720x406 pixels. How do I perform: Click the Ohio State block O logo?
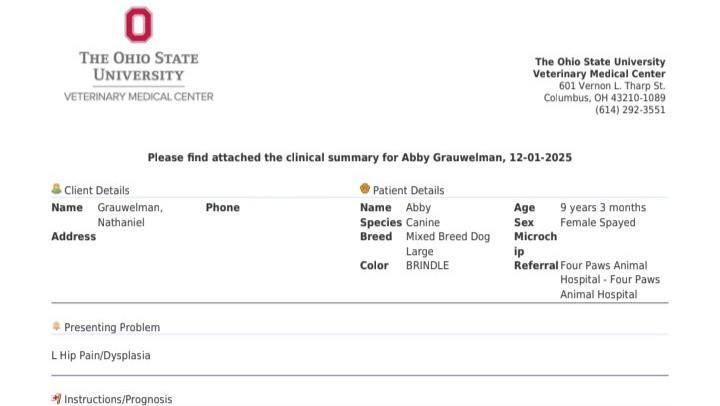tap(138, 25)
